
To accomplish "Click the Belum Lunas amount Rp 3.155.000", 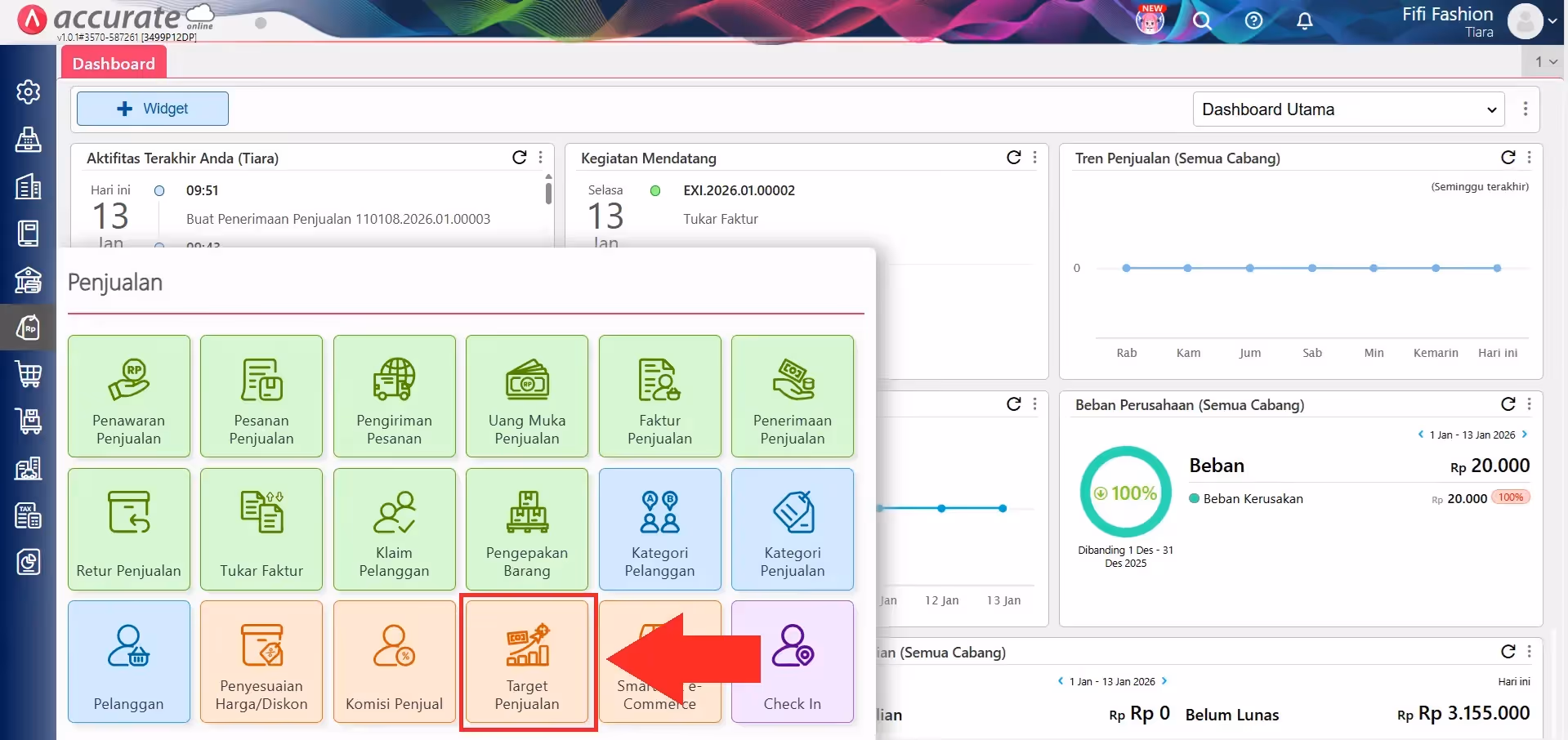I will pos(1463,713).
